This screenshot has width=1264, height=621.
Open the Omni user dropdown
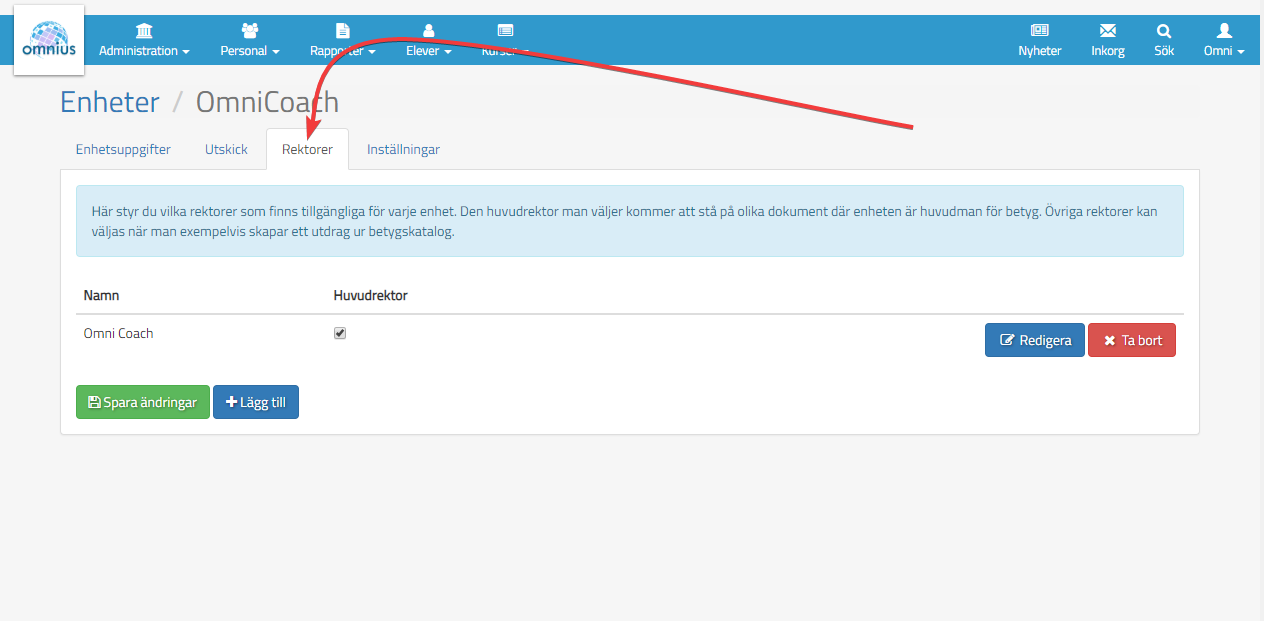click(x=1224, y=51)
